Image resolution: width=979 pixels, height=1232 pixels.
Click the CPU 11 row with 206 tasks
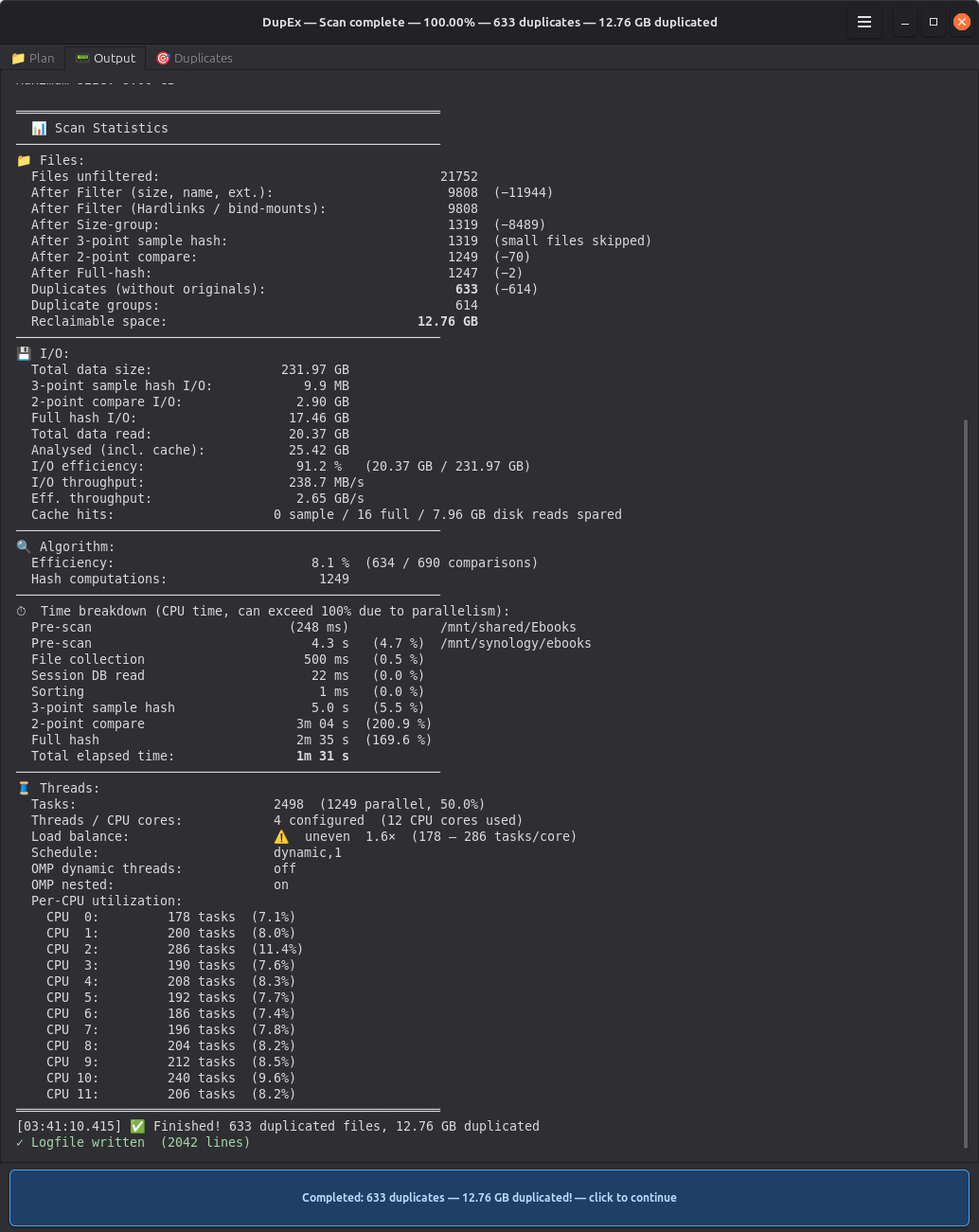click(170, 1094)
